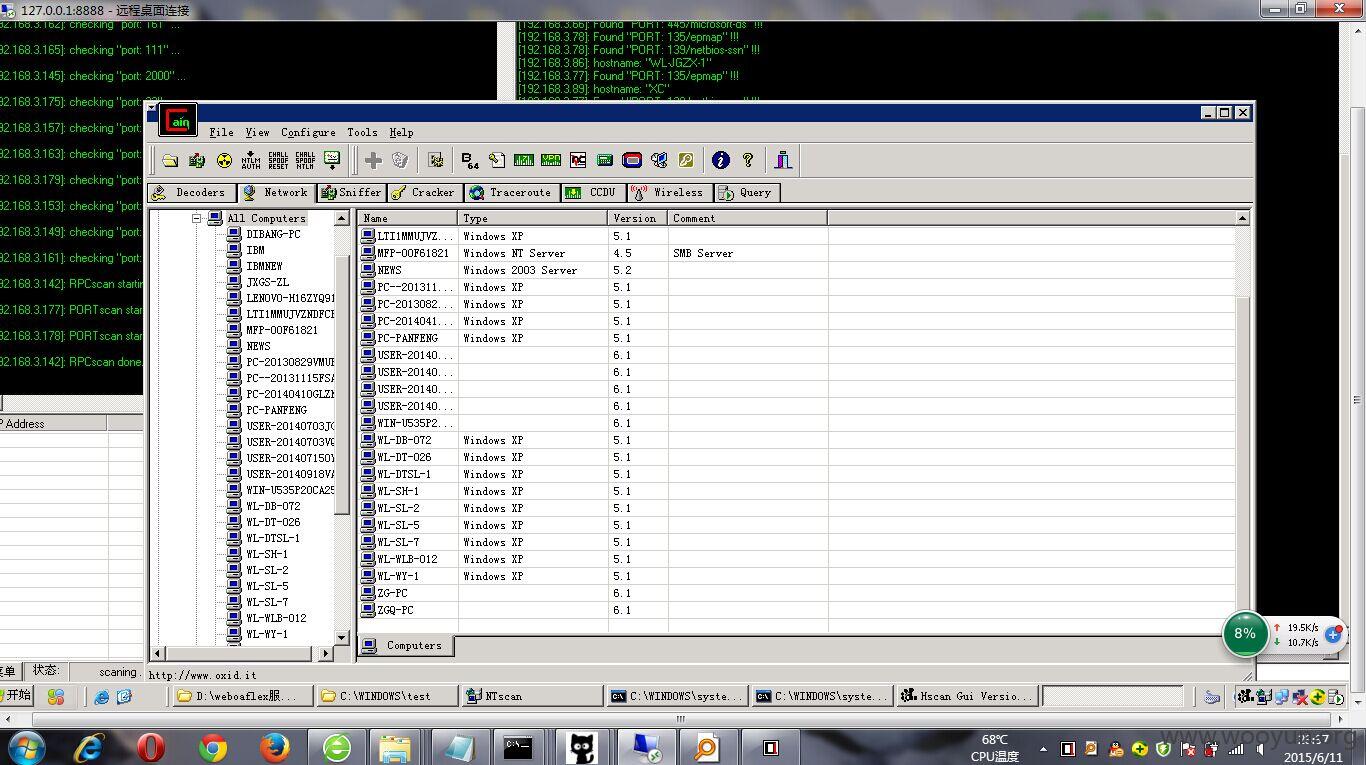Select the WL-DTSL-1 row in the list
The width and height of the screenshot is (1366, 765).
coord(797,474)
